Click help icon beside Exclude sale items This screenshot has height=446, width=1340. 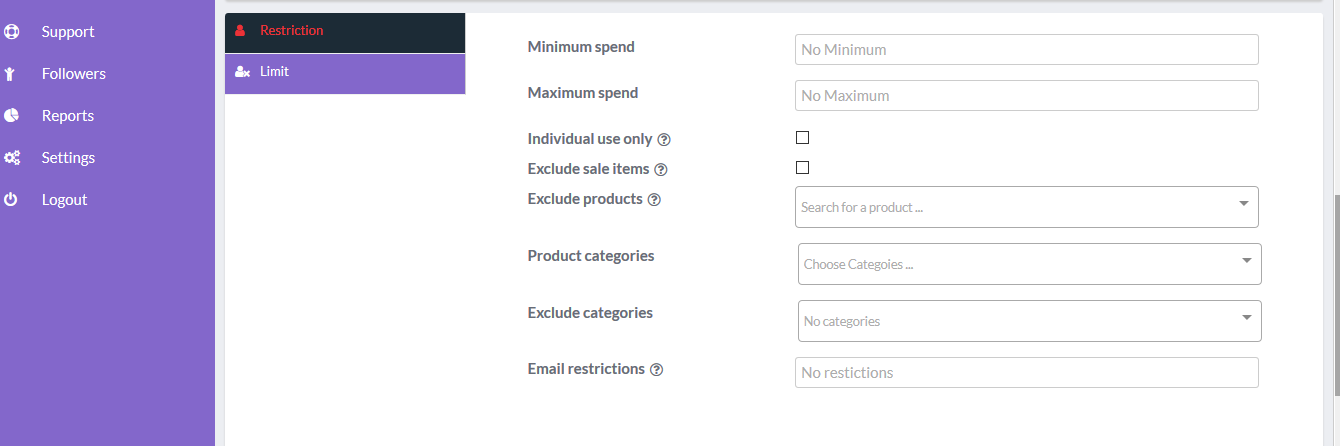[x=661, y=170]
